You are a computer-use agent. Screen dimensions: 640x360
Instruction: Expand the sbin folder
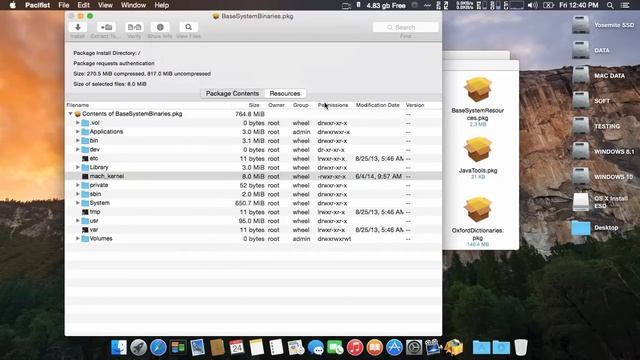(x=78, y=194)
